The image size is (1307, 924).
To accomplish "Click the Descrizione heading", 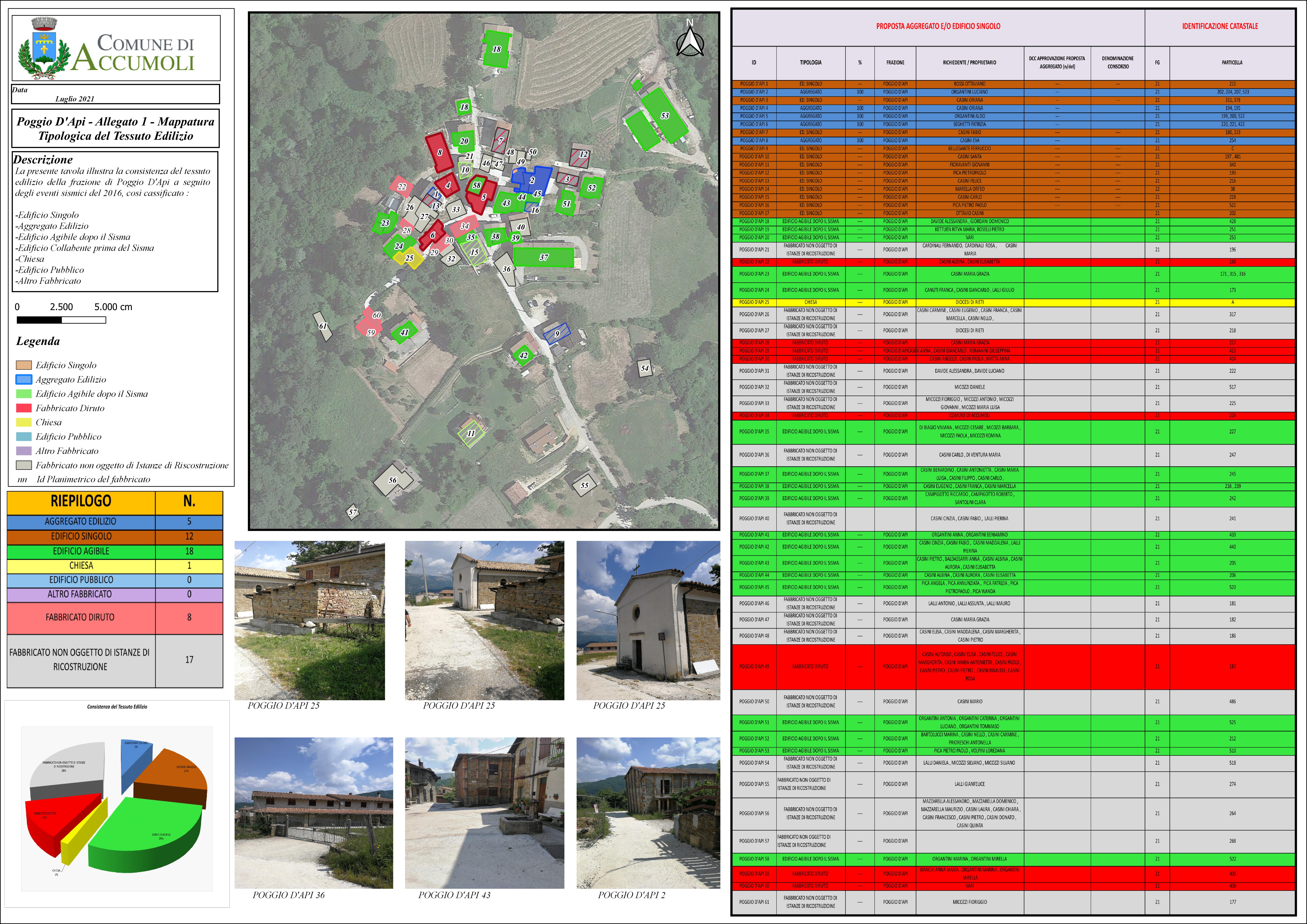I will (x=43, y=160).
